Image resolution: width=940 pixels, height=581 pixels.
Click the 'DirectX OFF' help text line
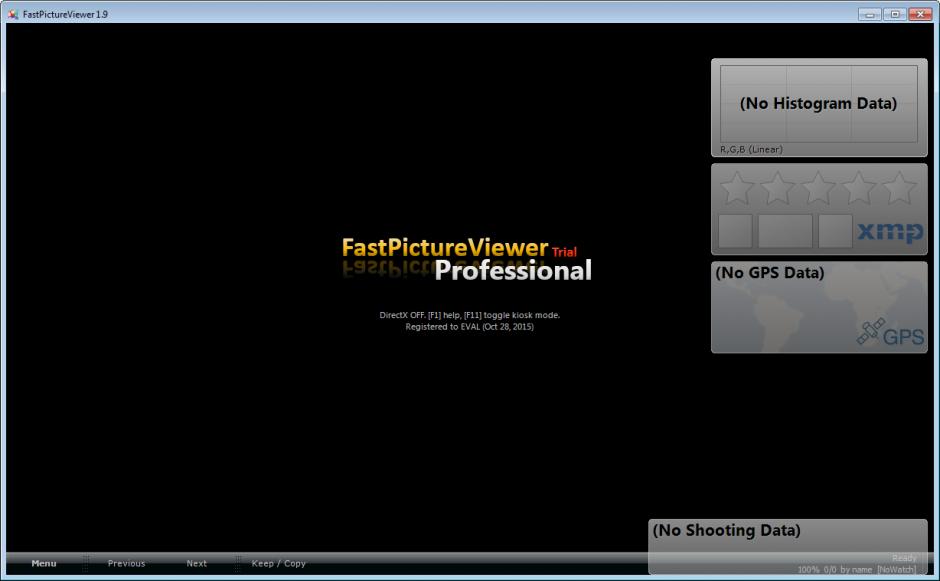pos(469,315)
